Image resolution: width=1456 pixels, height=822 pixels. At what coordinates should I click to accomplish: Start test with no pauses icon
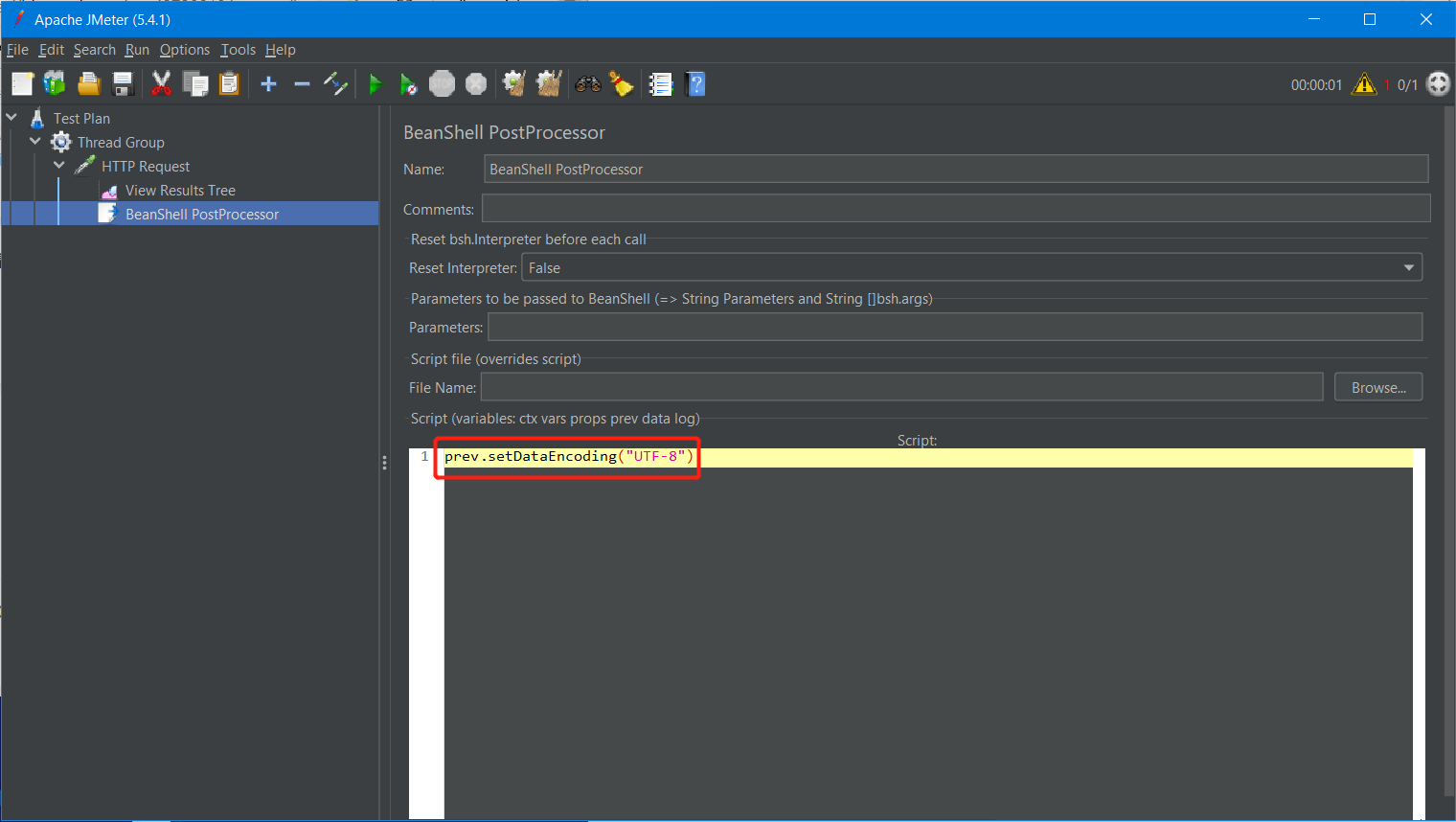coord(408,84)
